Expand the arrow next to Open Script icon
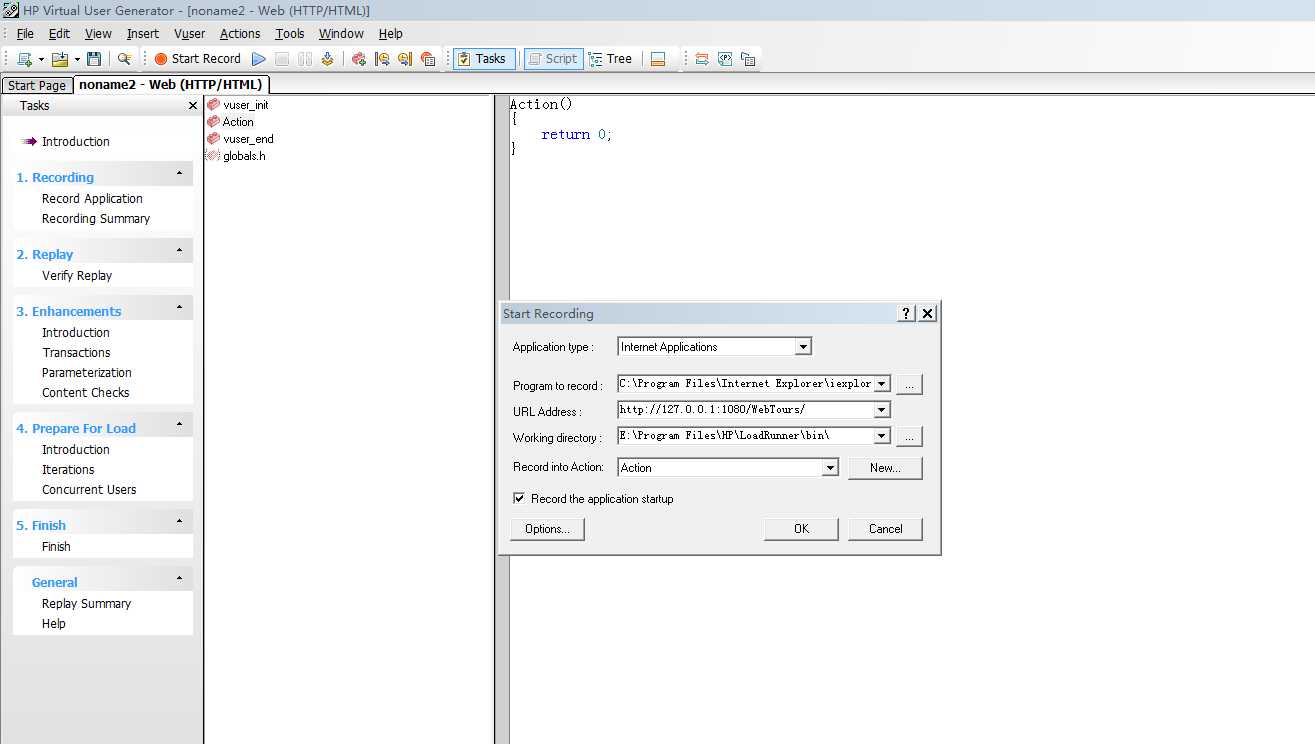Viewport: 1315px width, 744px height. click(77, 59)
